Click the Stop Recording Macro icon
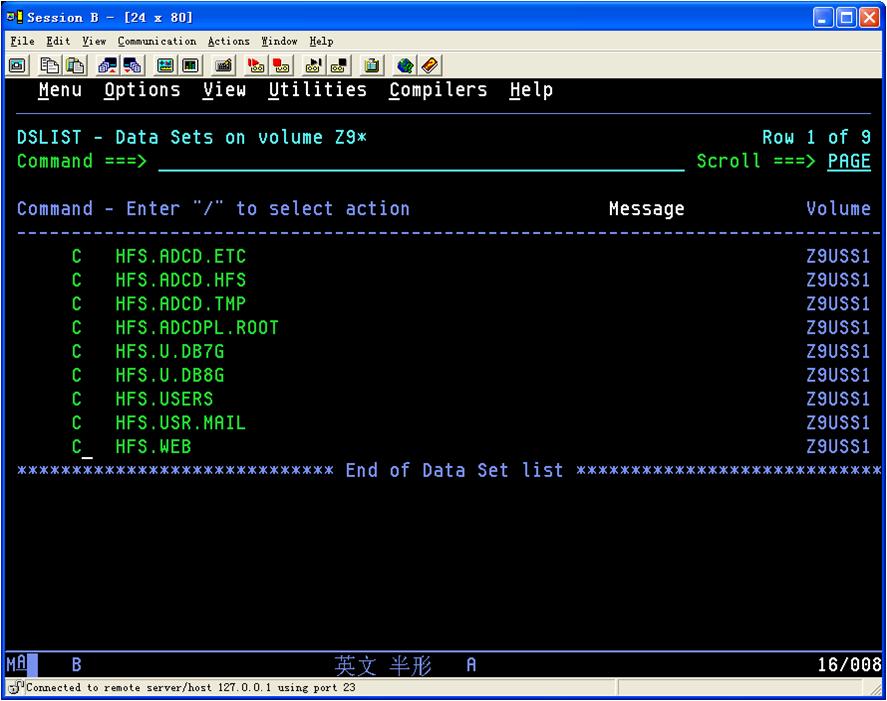Screen dimensions: 887x701 (282, 66)
